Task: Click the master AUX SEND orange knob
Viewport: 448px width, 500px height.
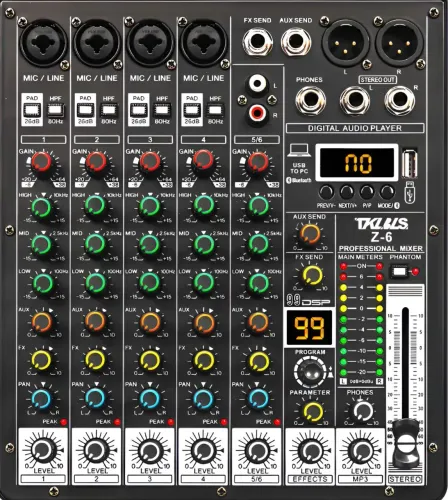Action: (310, 234)
